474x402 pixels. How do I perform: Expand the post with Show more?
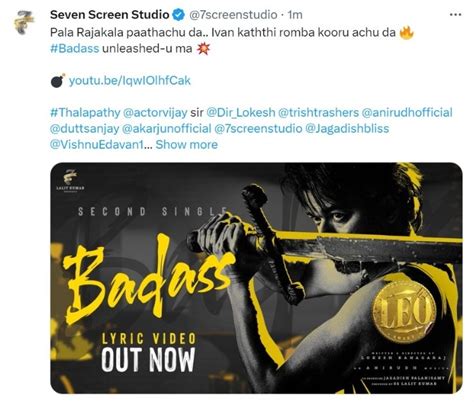tap(187, 144)
